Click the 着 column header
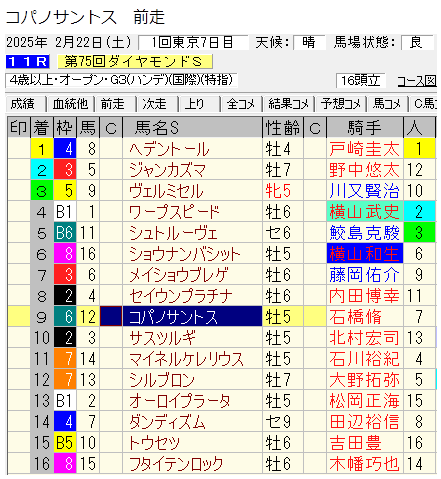The width and height of the screenshot is (441, 479). tap(42, 127)
